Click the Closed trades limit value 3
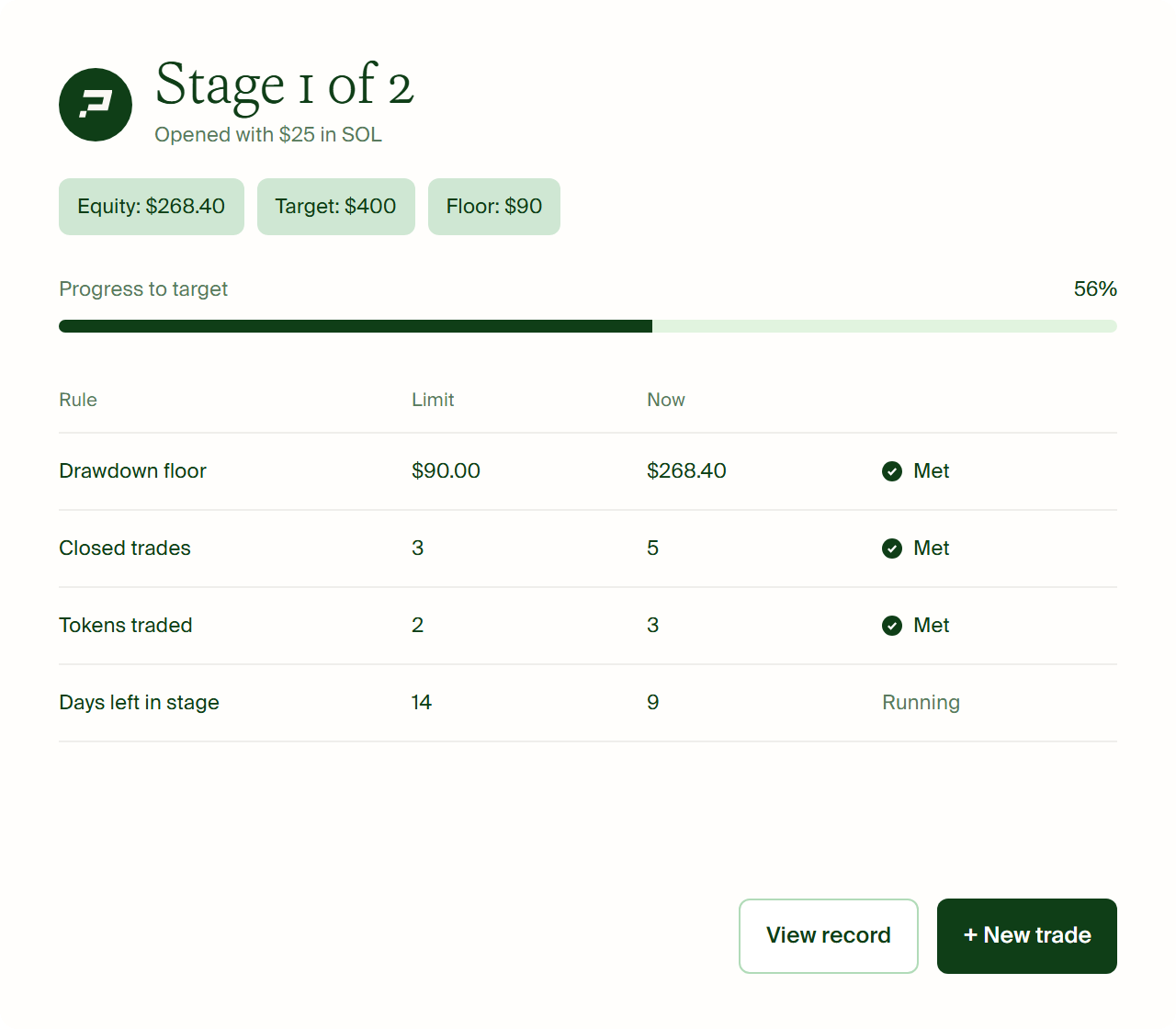Image resolution: width=1176 pixels, height=1029 pixels. pos(418,548)
